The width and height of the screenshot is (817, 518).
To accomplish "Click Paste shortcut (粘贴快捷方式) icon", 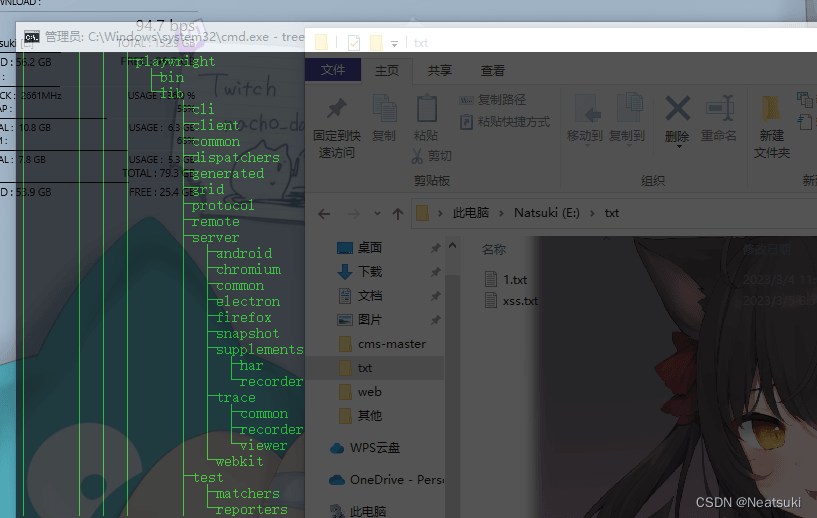I will click(x=466, y=122).
